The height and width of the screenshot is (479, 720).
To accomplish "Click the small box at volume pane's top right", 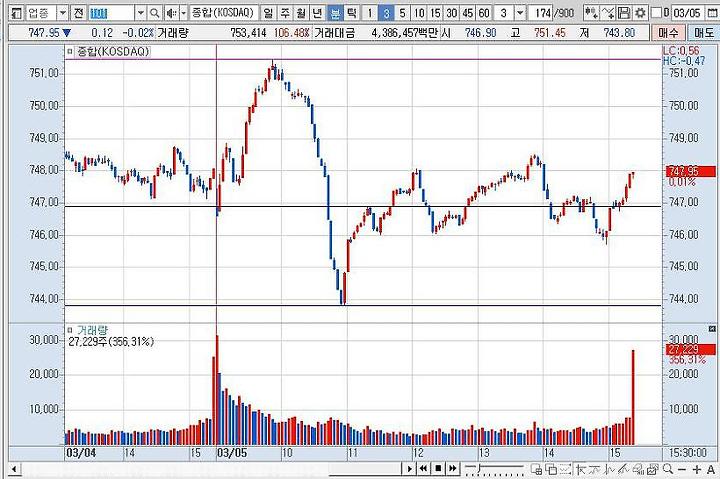I will click(x=712, y=329).
